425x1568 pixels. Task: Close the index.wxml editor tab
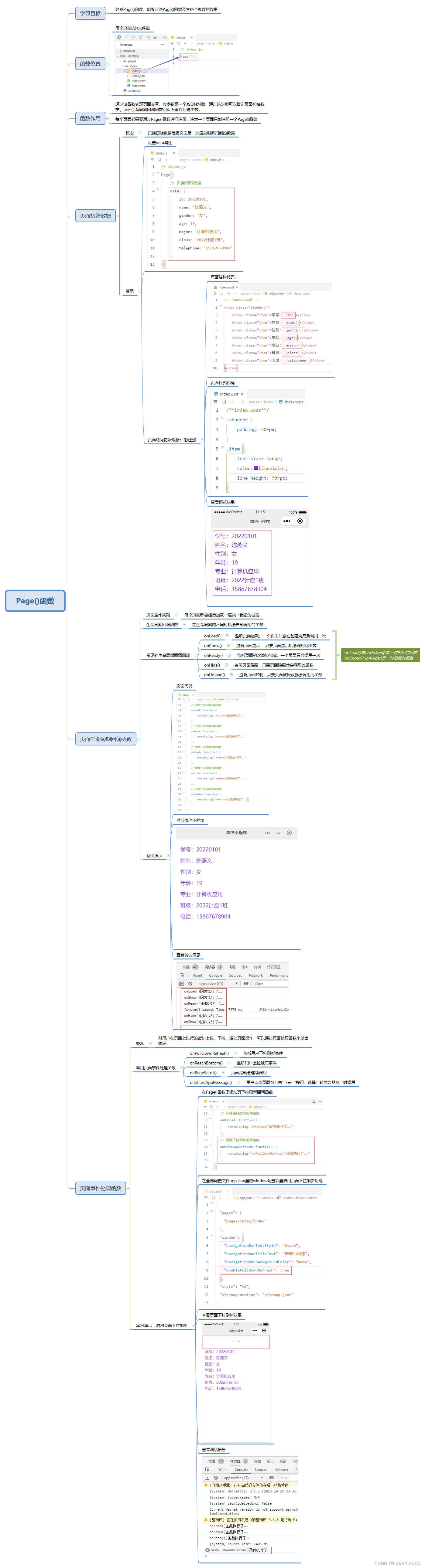coord(237,287)
